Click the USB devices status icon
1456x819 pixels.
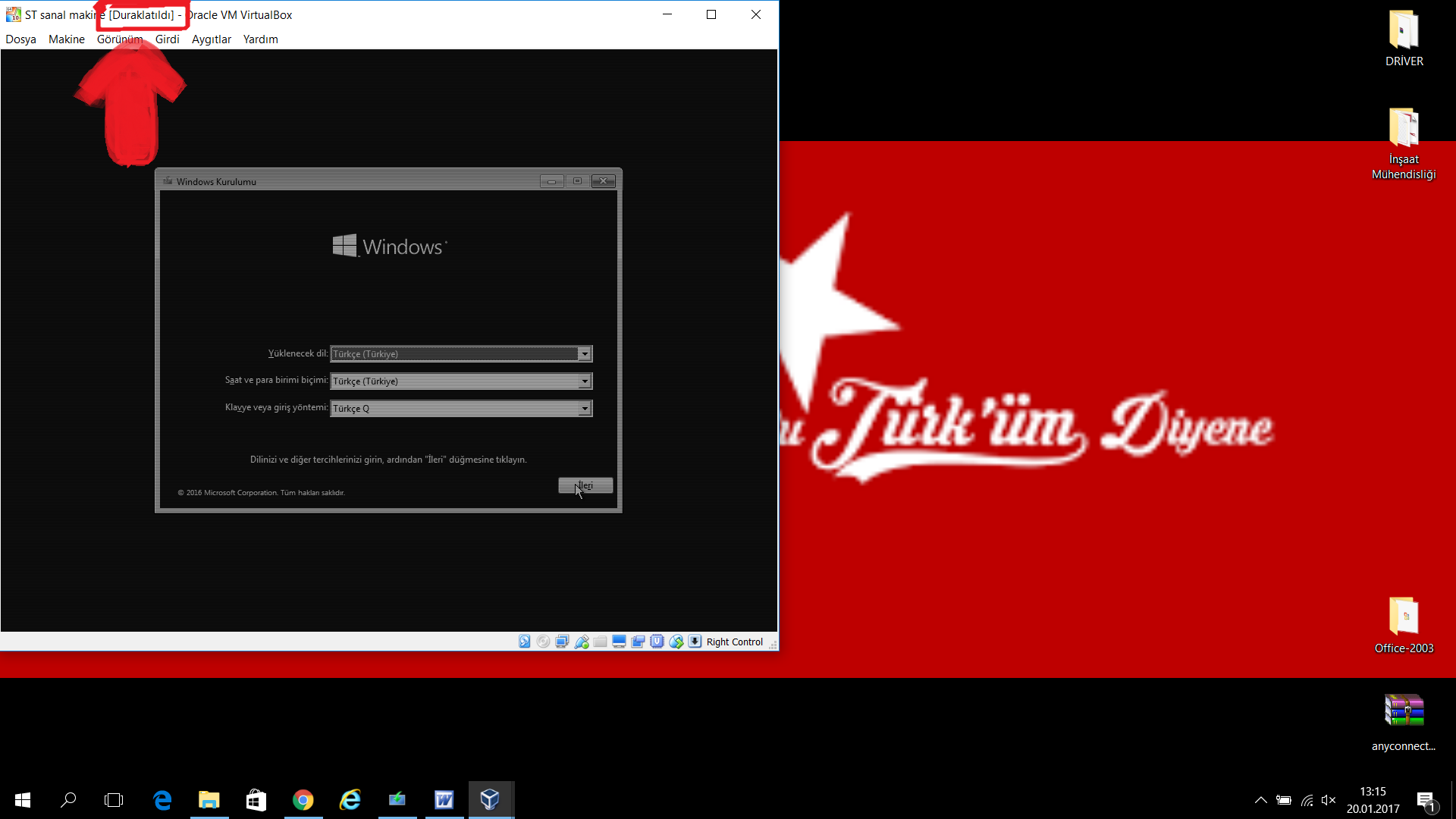coord(582,642)
